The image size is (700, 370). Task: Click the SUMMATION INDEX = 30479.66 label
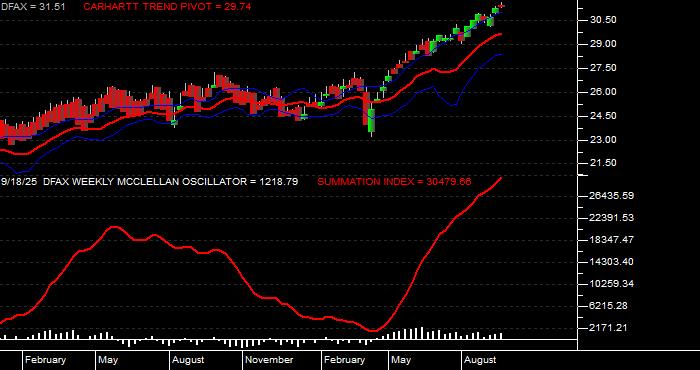394,182
